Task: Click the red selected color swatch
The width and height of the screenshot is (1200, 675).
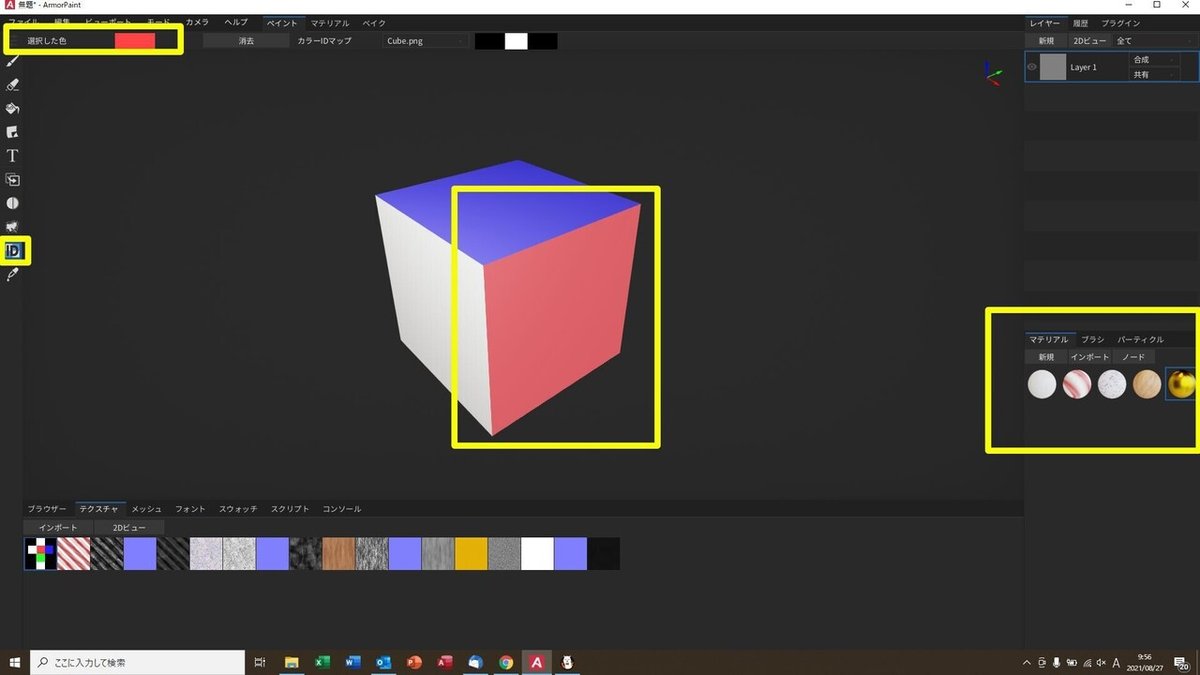Action: pyautogui.click(x=135, y=41)
